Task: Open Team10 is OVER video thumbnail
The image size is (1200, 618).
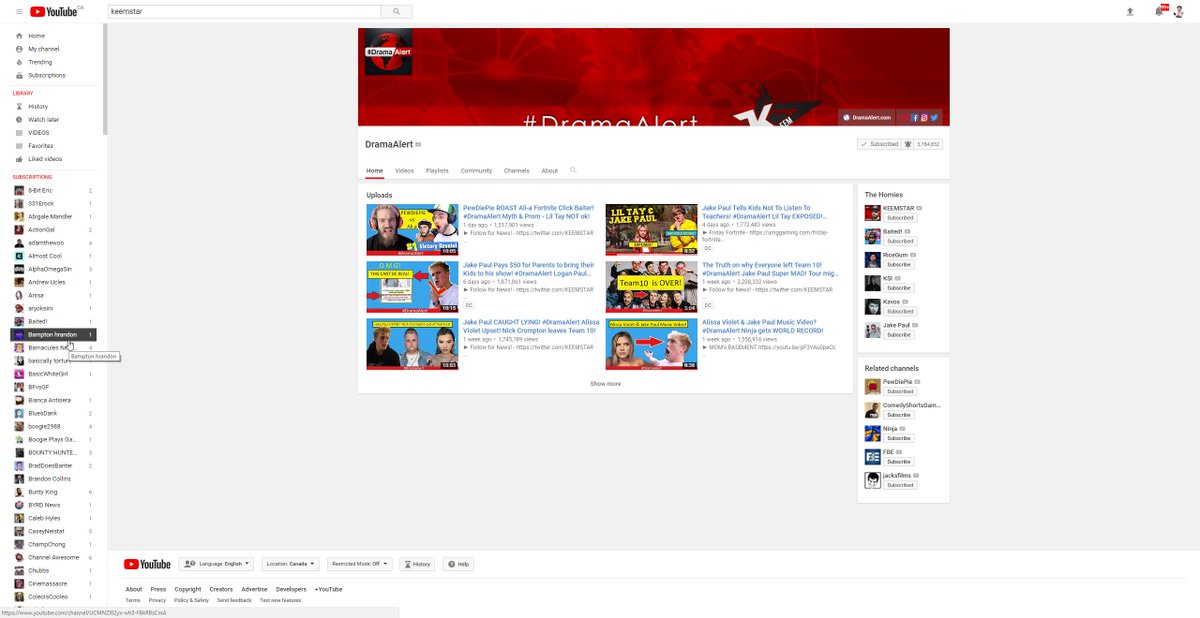Action: [x=651, y=286]
